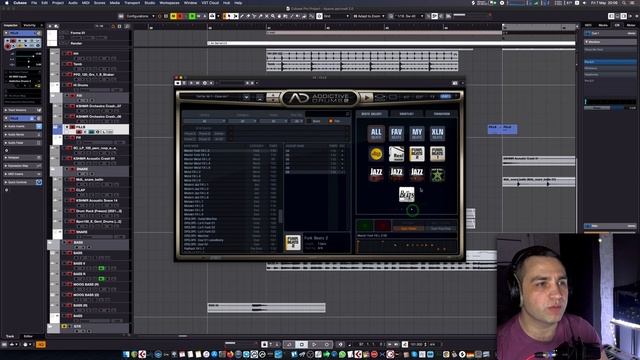Pick the yellow round MIDI pack icon
This screenshot has width=640, height=360.
coord(376,154)
